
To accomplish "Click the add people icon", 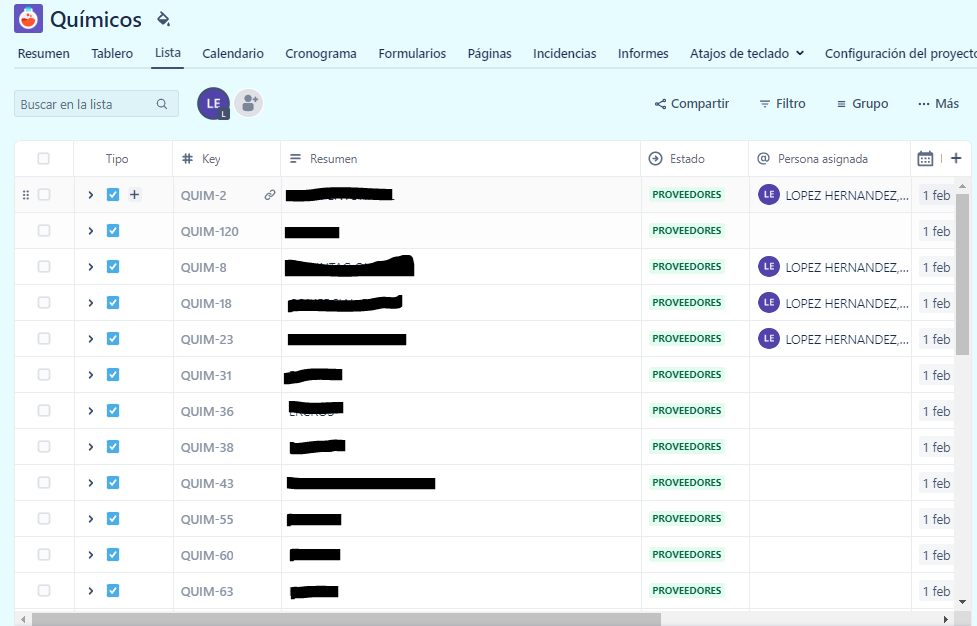I will coord(249,103).
